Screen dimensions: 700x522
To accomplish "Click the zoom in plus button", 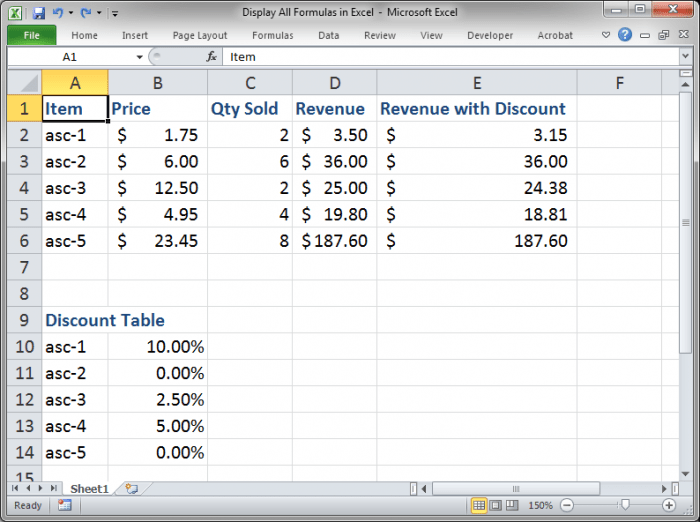I will pyautogui.click(x=668, y=505).
